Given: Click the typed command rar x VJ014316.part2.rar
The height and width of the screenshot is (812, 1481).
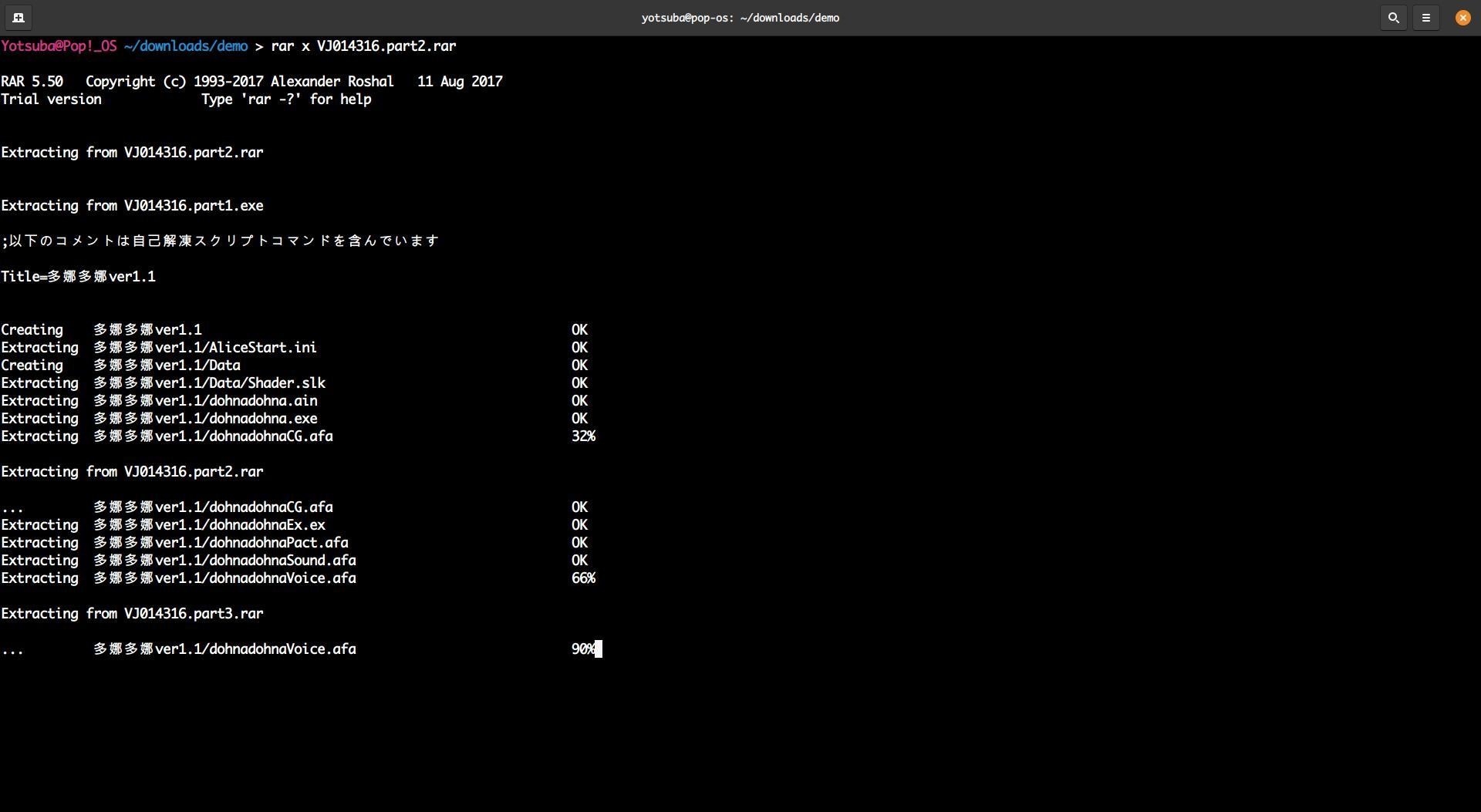Looking at the screenshot, I should pyautogui.click(x=363, y=46).
